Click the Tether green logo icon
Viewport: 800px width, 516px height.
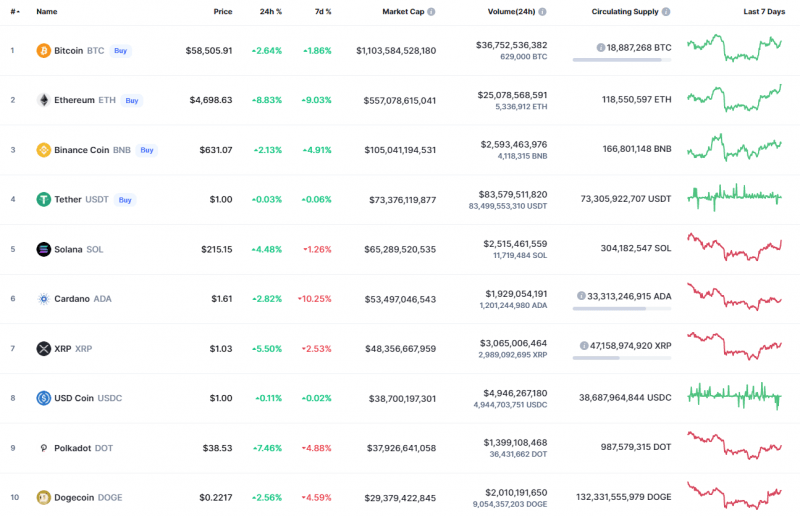click(43, 200)
